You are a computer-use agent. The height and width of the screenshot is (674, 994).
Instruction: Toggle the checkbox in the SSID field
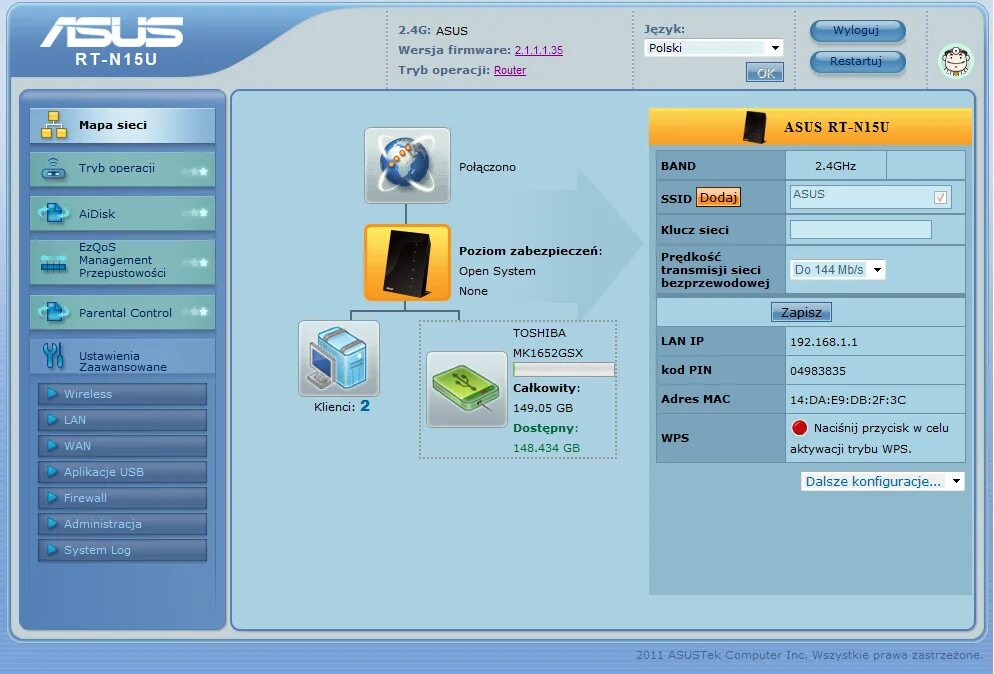tap(940, 197)
